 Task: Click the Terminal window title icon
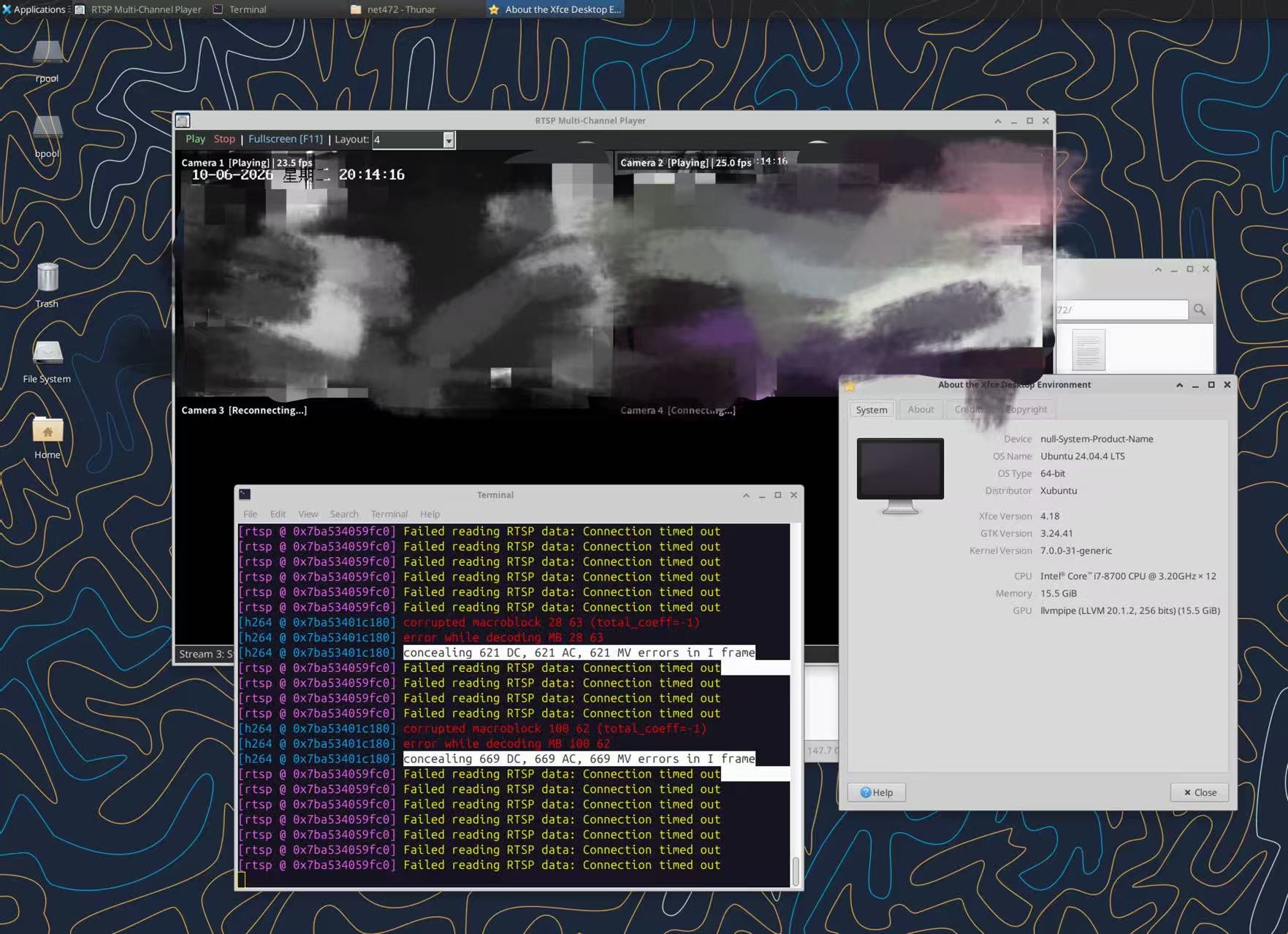(x=245, y=494)
